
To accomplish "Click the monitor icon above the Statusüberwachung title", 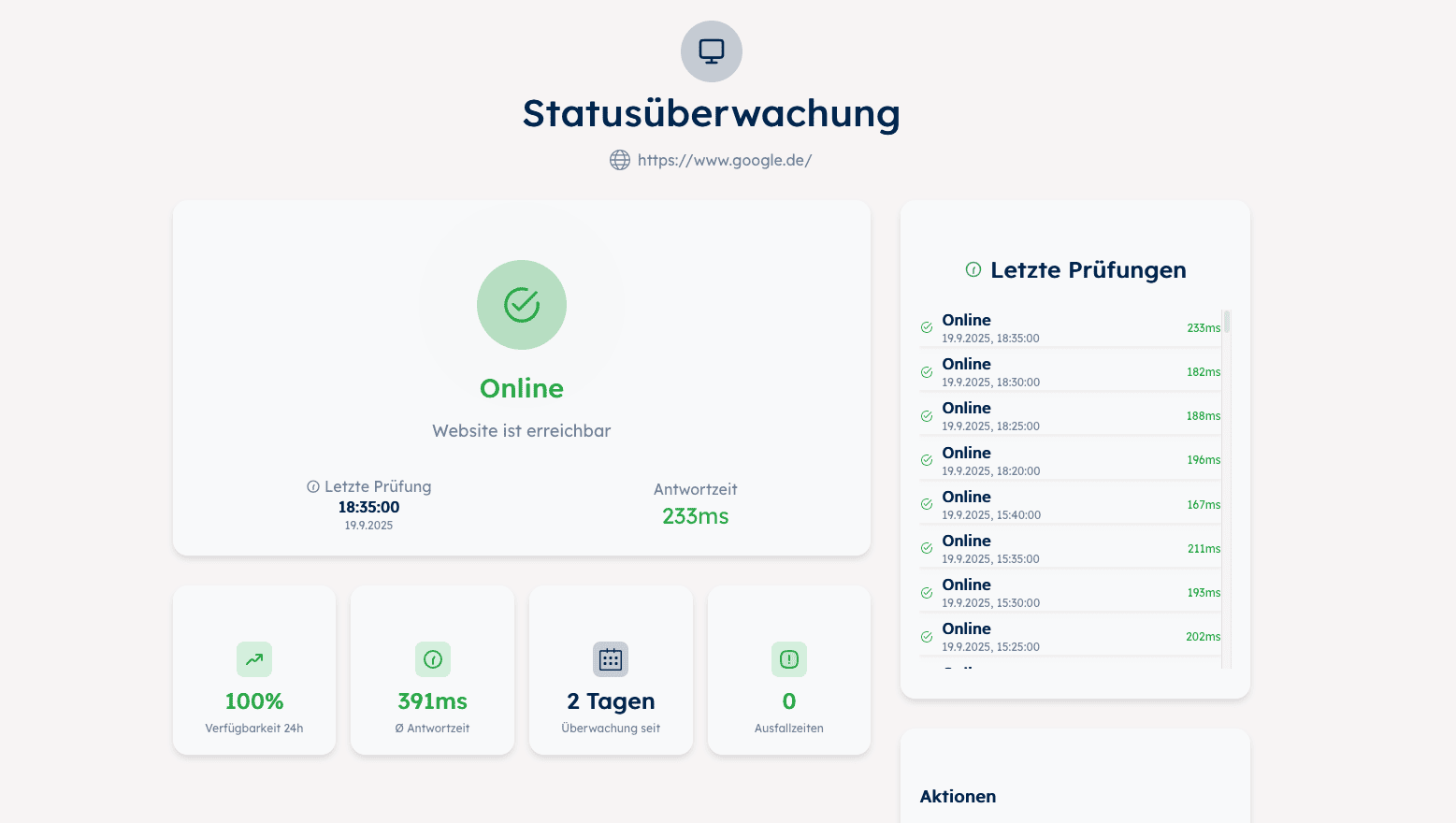I will 711,51.
